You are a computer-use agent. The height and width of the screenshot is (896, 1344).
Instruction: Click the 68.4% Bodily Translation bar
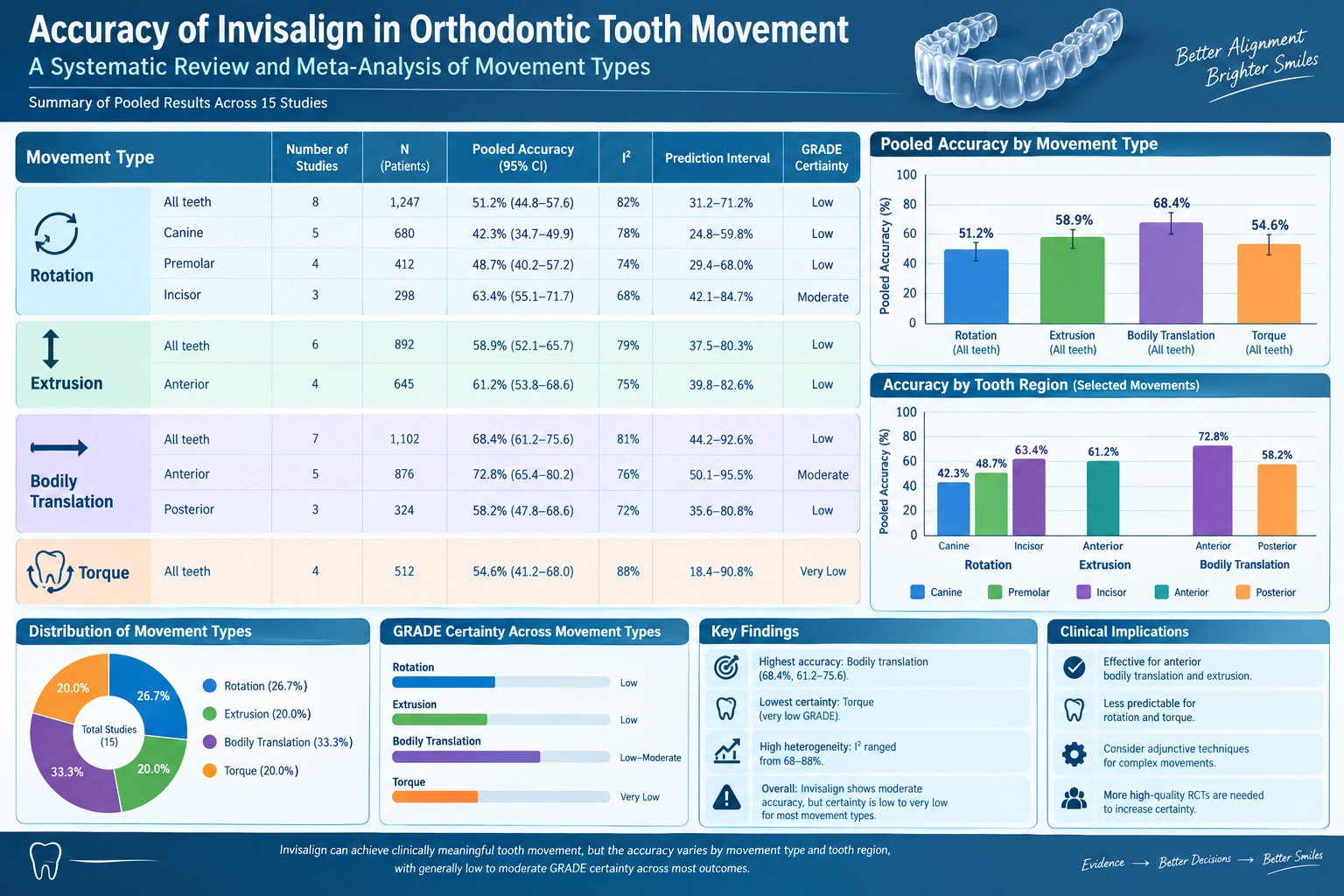1171,273
